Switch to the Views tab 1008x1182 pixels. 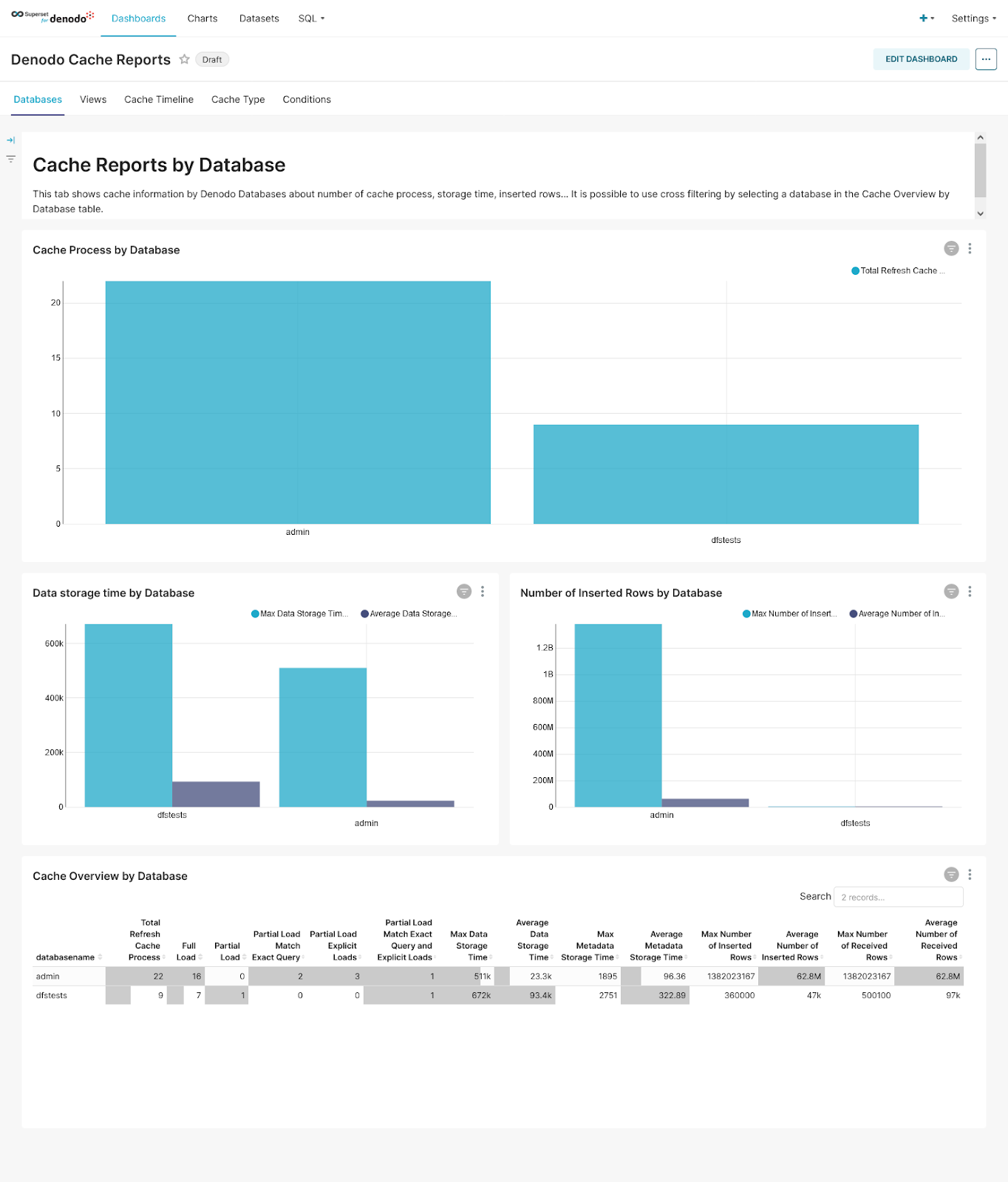coord(93,100)
